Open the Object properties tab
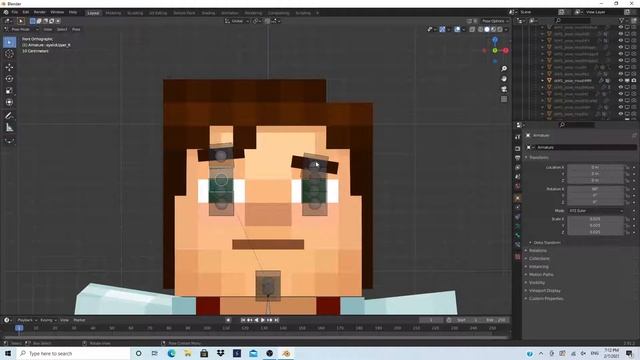The height and width of the screenshot is (360, 640). pyautogui.click(x=518, y=198)
